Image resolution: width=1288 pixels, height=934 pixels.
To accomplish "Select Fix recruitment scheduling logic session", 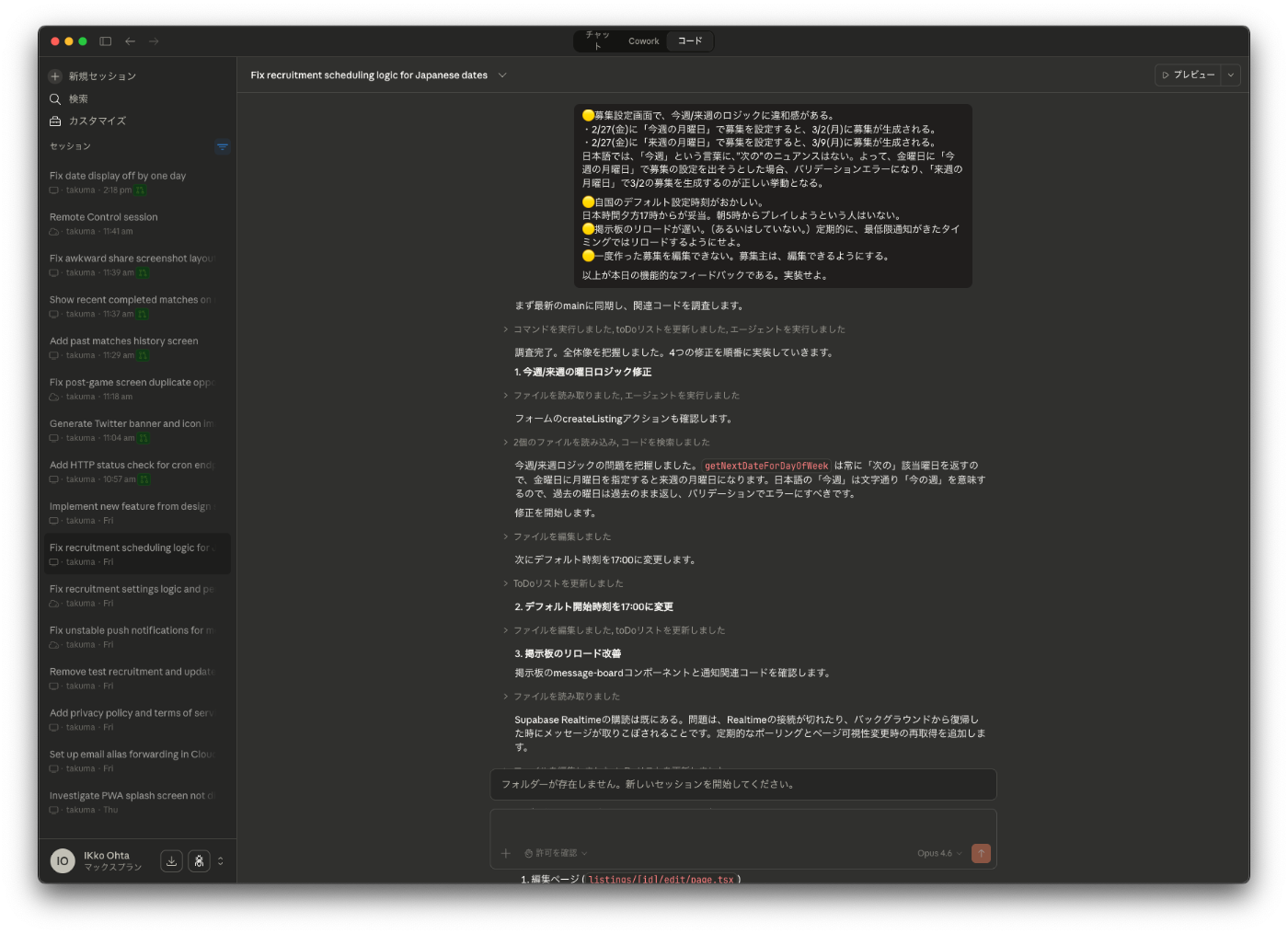I will 135,554.
